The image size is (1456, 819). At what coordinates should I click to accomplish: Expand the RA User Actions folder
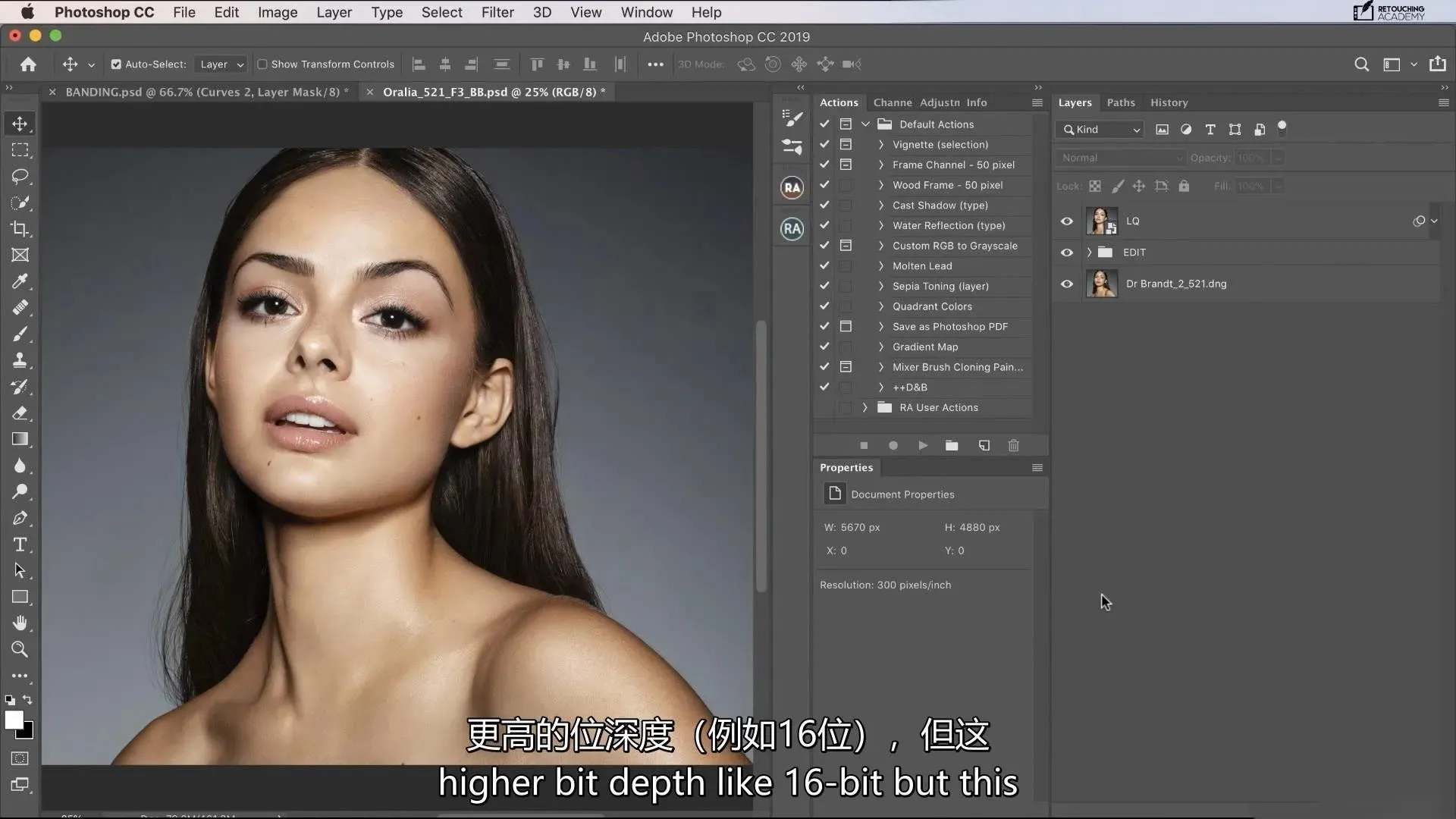[864, 408]
